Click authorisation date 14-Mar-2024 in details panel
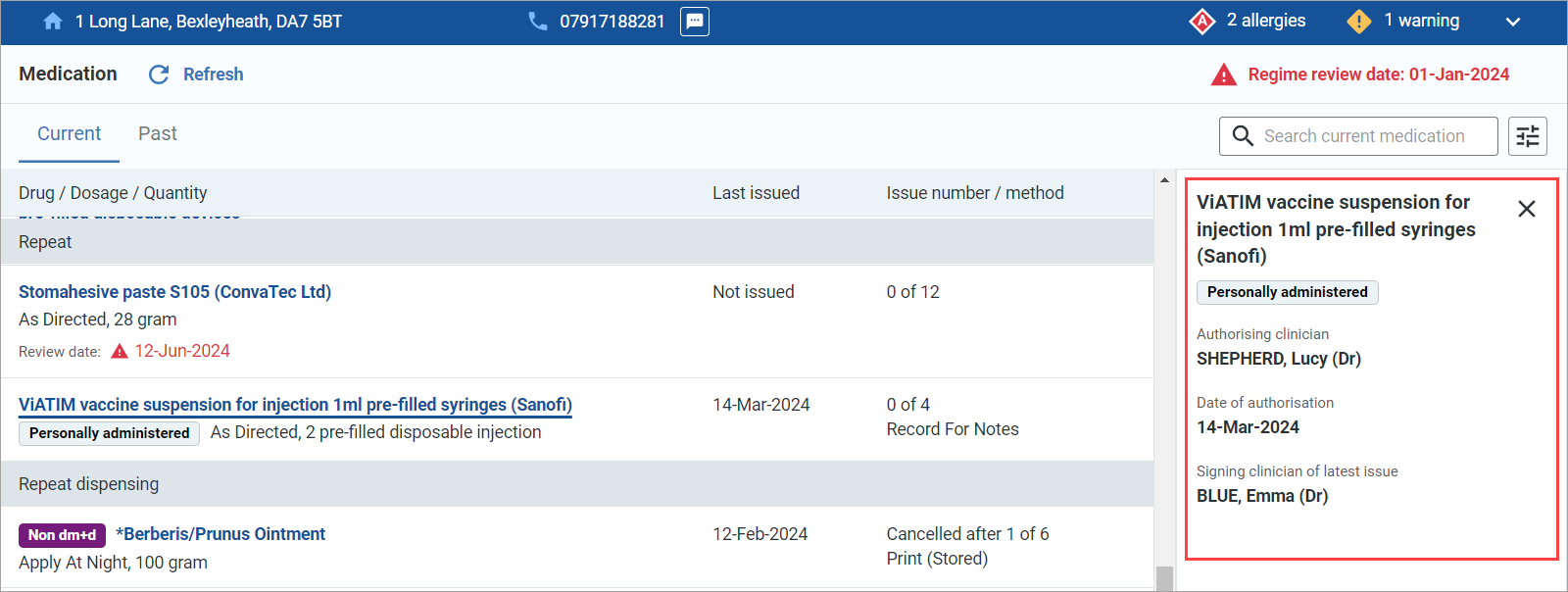 [x=1248, y=427]
